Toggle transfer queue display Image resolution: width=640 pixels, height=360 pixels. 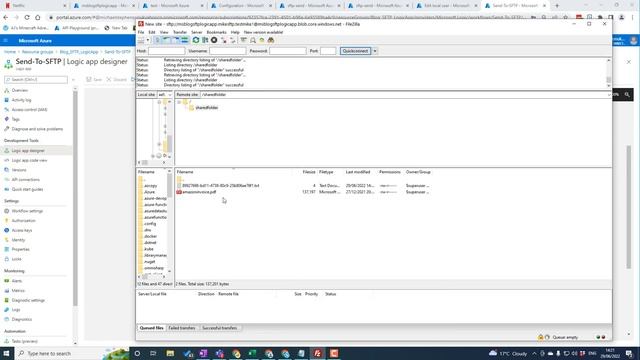(184, 40)
